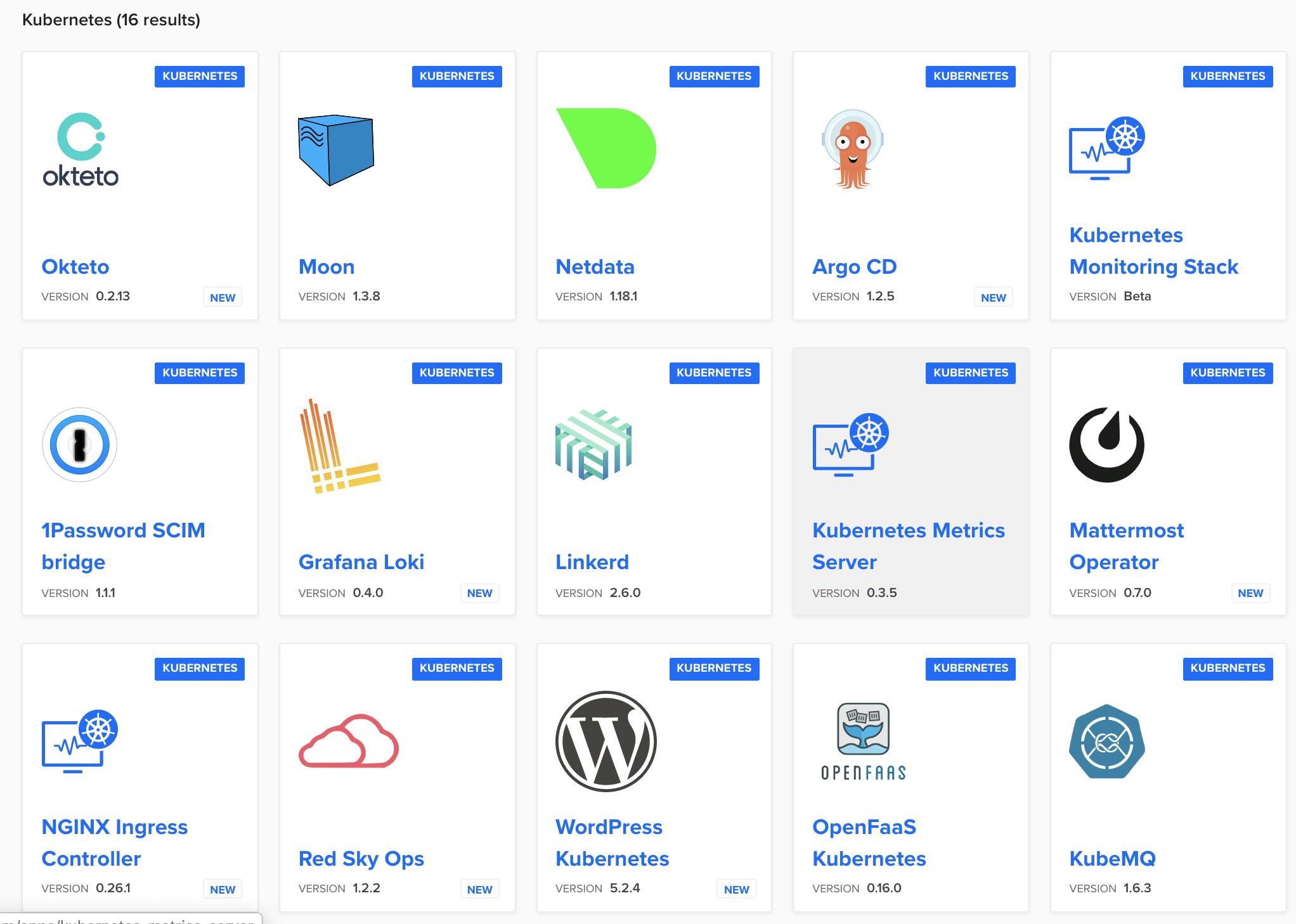Open OpenFaaS Kubernetes title link

point(869,843)
